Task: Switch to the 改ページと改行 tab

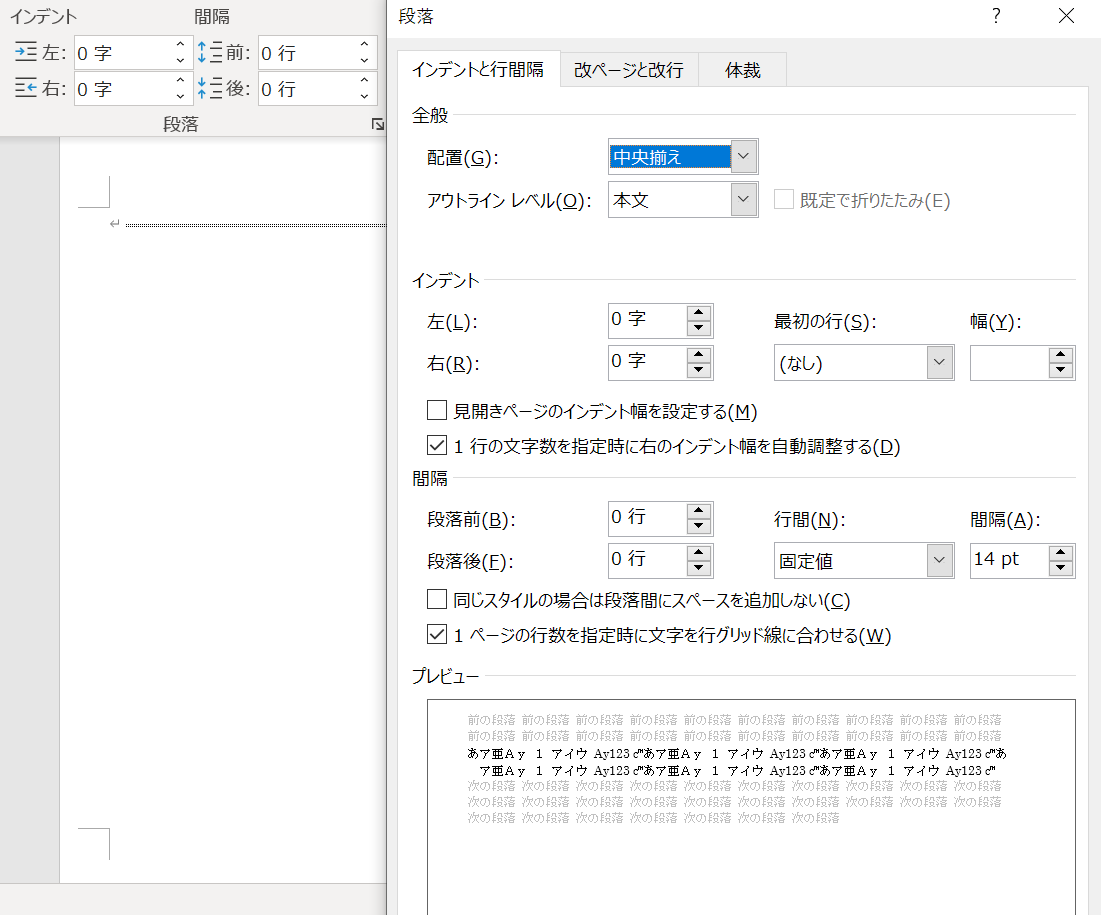Action: [628, 69]
